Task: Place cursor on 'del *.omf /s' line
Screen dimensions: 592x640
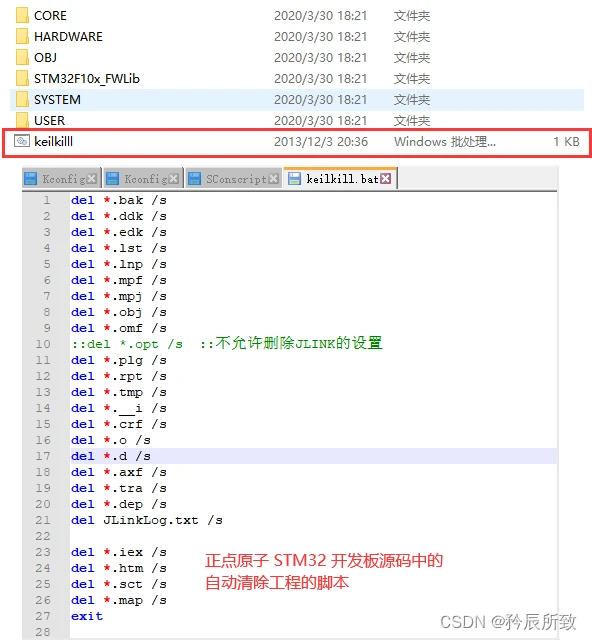Action: [x=119, y=328]
